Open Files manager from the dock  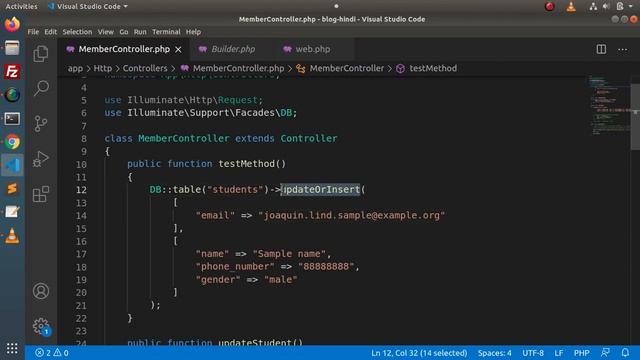coord(12,48)
